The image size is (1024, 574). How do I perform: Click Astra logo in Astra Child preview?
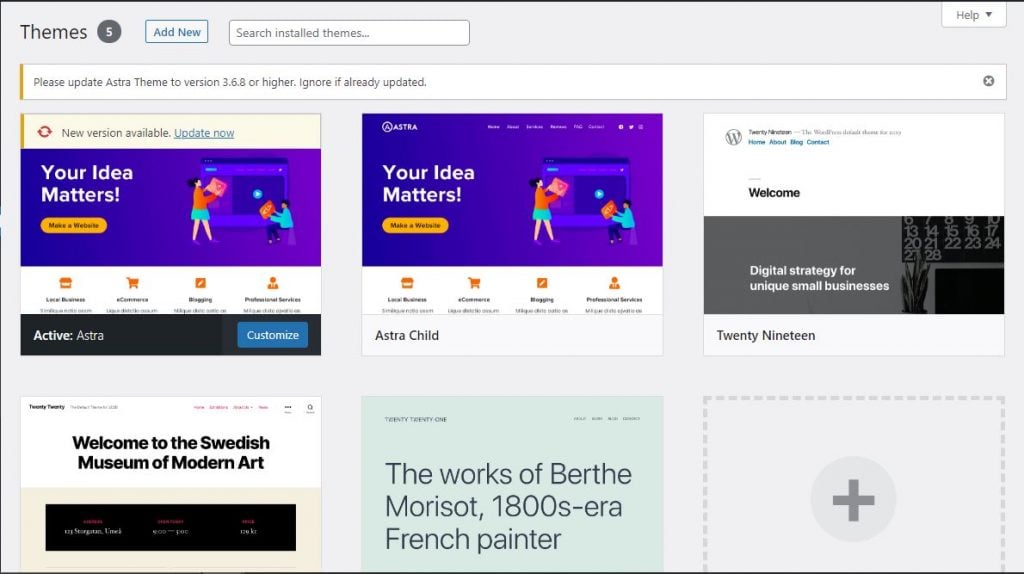click(x=400, y=127)
